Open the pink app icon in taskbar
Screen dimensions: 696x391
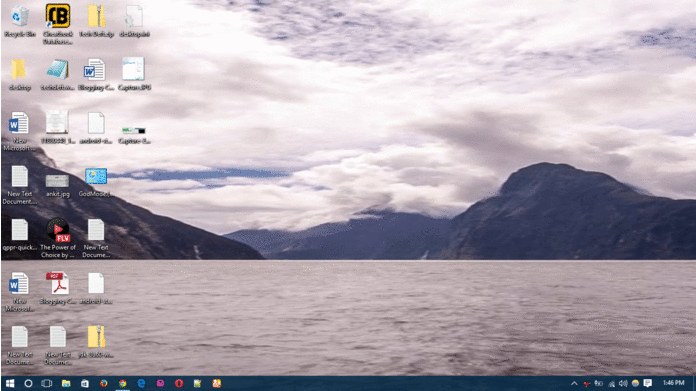160,383
